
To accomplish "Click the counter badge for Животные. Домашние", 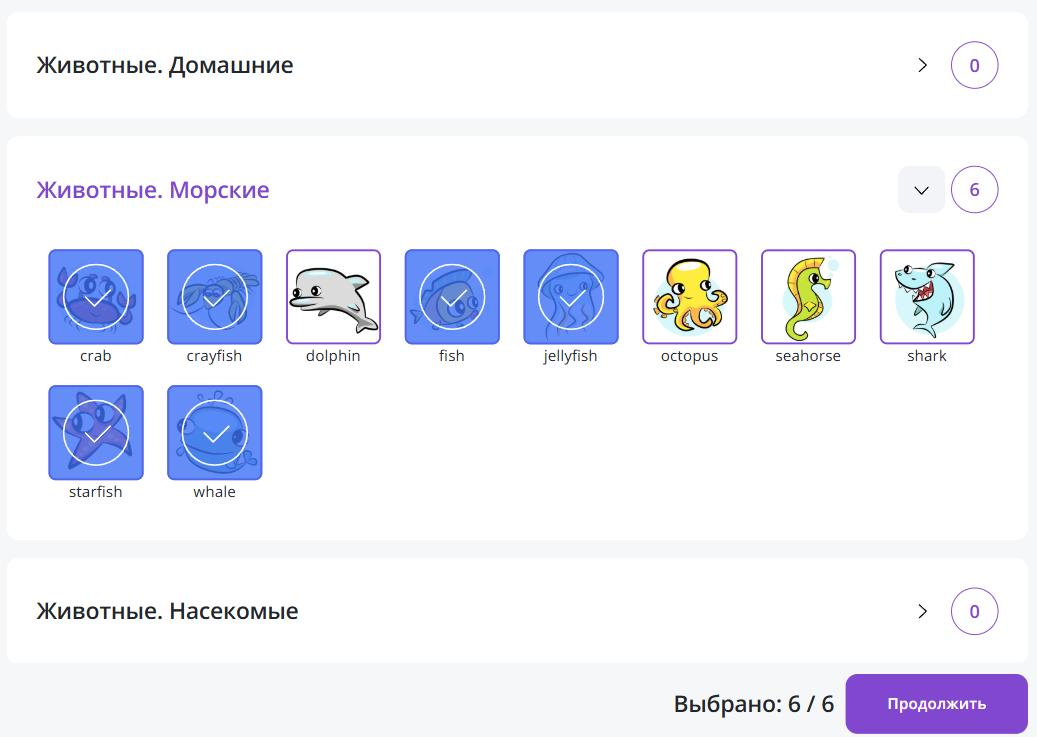I will pos(974,65).
